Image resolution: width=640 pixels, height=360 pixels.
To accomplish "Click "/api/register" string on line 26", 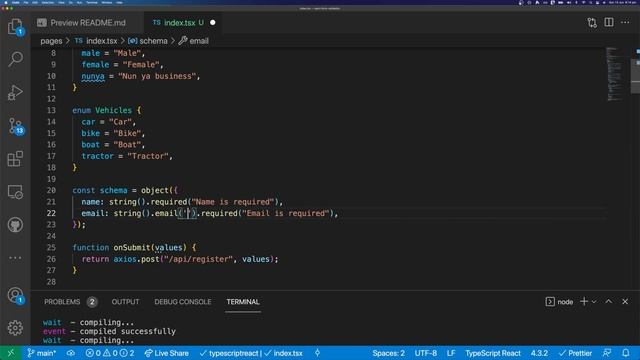I will [x=198, y=259].
